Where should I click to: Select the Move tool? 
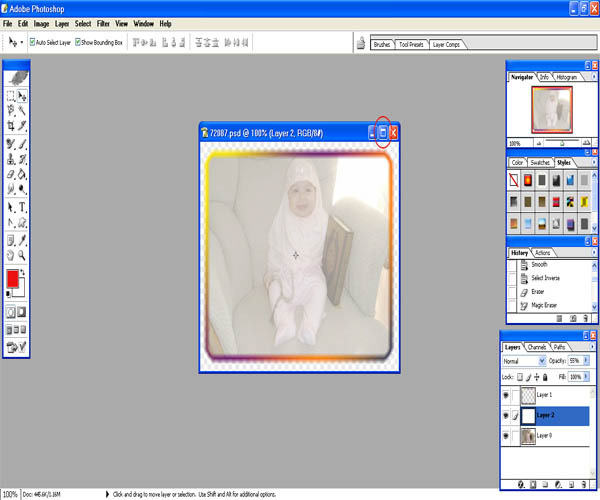pyautogui.click(x=22, y=97)
